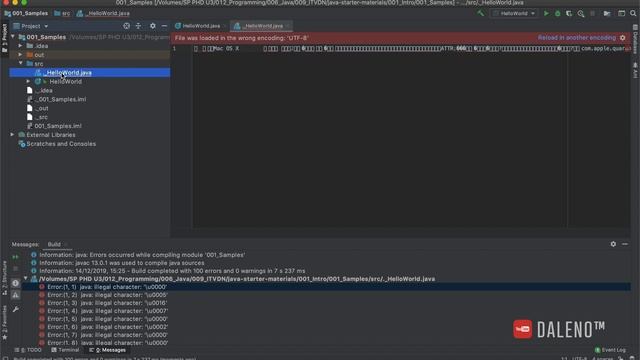Open the Terminal tool window

65,350
